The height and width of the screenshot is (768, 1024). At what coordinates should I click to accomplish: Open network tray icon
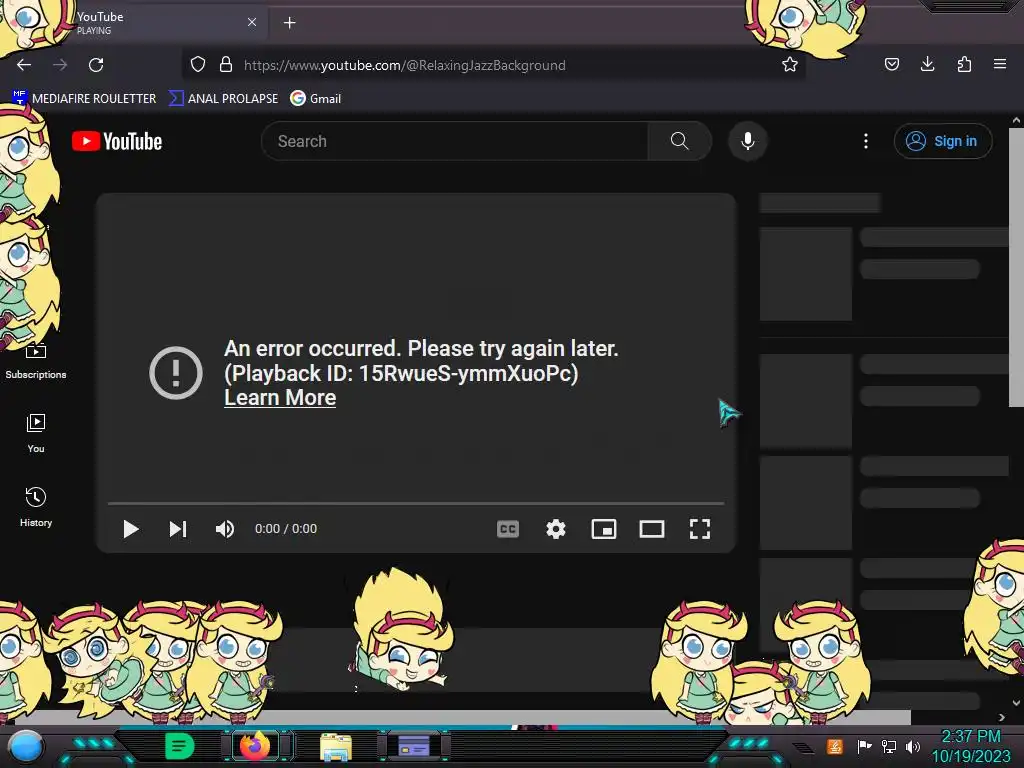[x=889, y=746]
